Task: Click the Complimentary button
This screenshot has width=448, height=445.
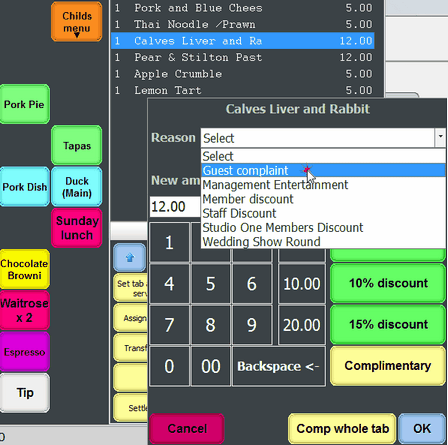Action: (x=388, y=366)
